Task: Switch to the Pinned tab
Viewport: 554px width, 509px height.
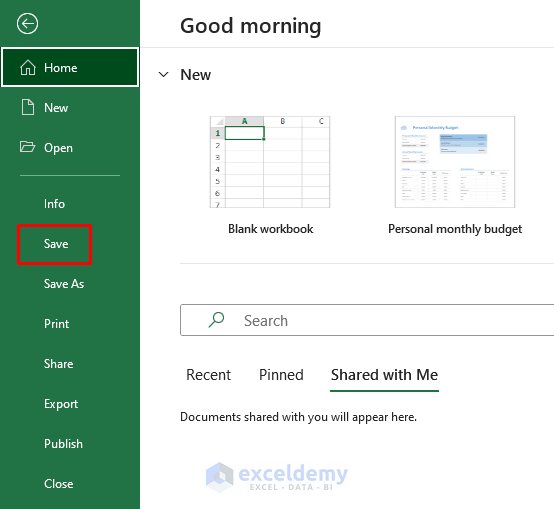Action: [281, 375]
